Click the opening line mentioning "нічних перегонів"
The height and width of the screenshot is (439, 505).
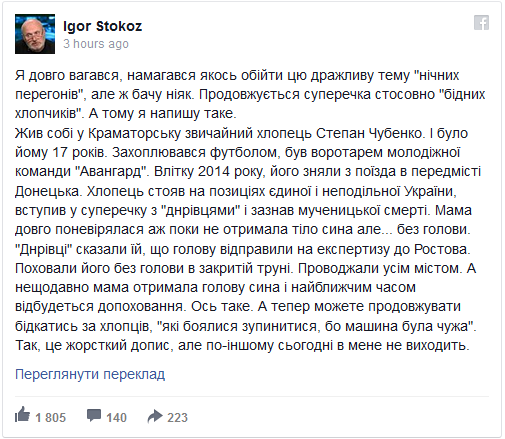[237, 76]
